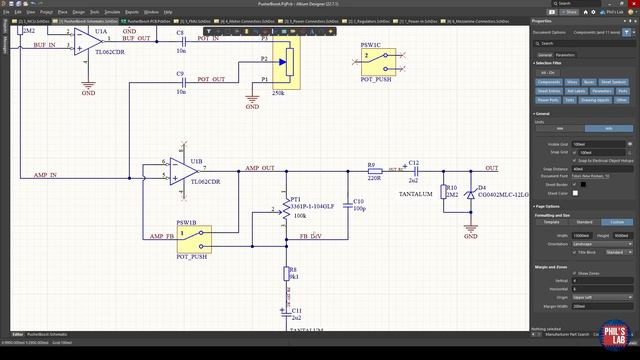This screenshot has height=360, width=640.
Task: Toggle the Power Ports selection filter
Action: click(548, 100)
